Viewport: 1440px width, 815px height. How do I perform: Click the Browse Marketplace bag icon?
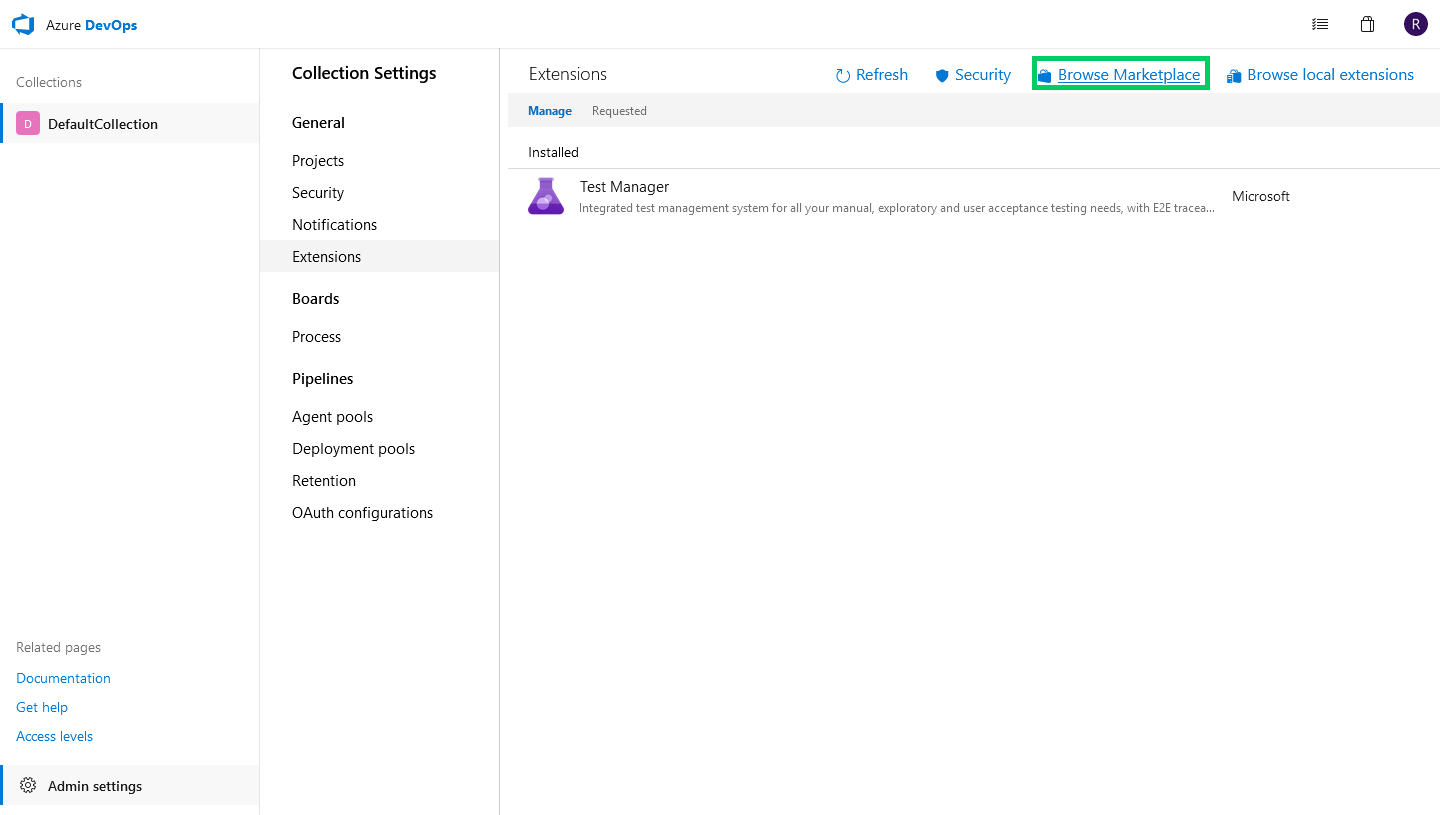click(x=1045, y=75)
